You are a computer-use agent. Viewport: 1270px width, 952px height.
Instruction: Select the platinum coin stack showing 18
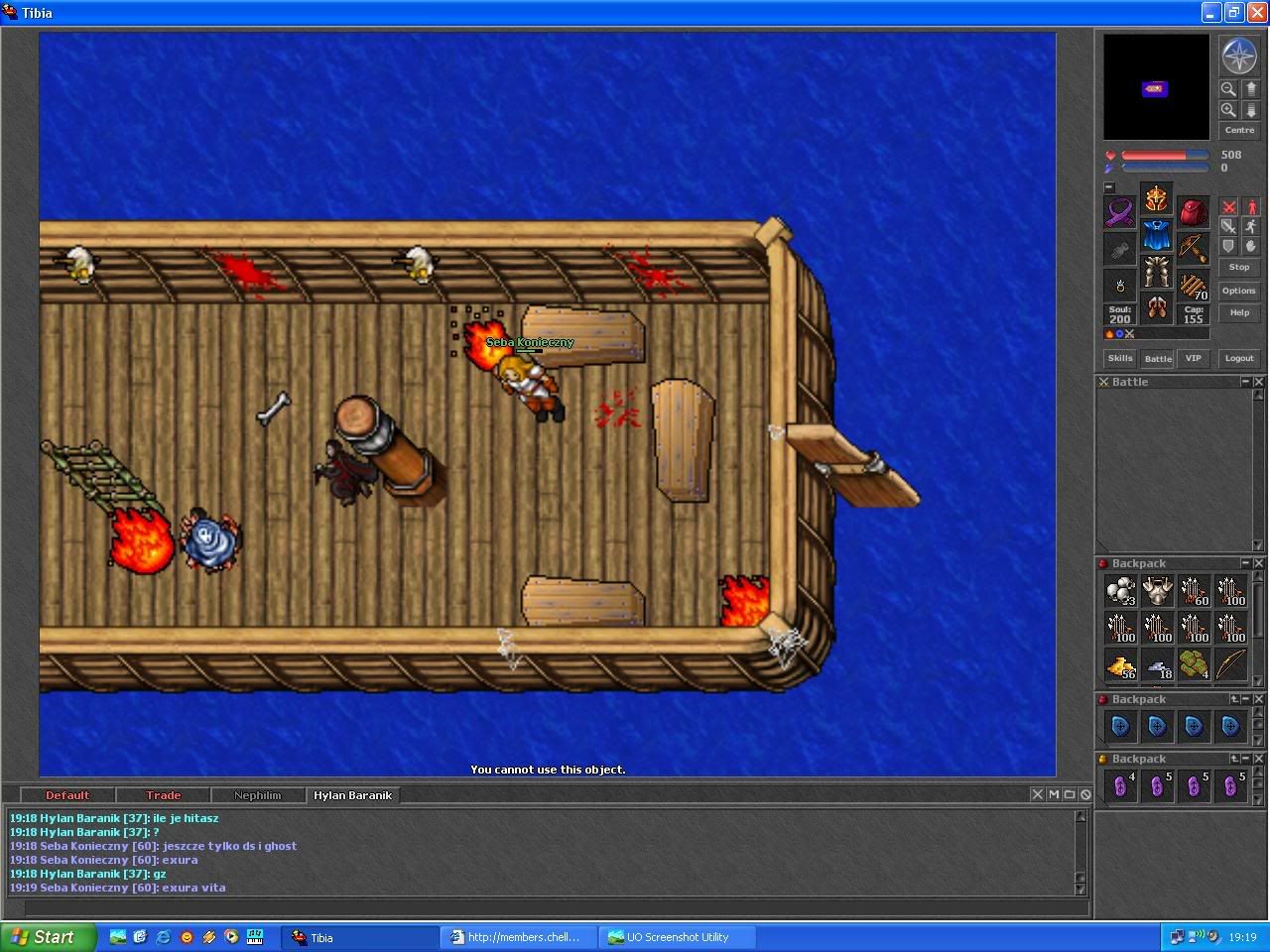pos(1157,664)
